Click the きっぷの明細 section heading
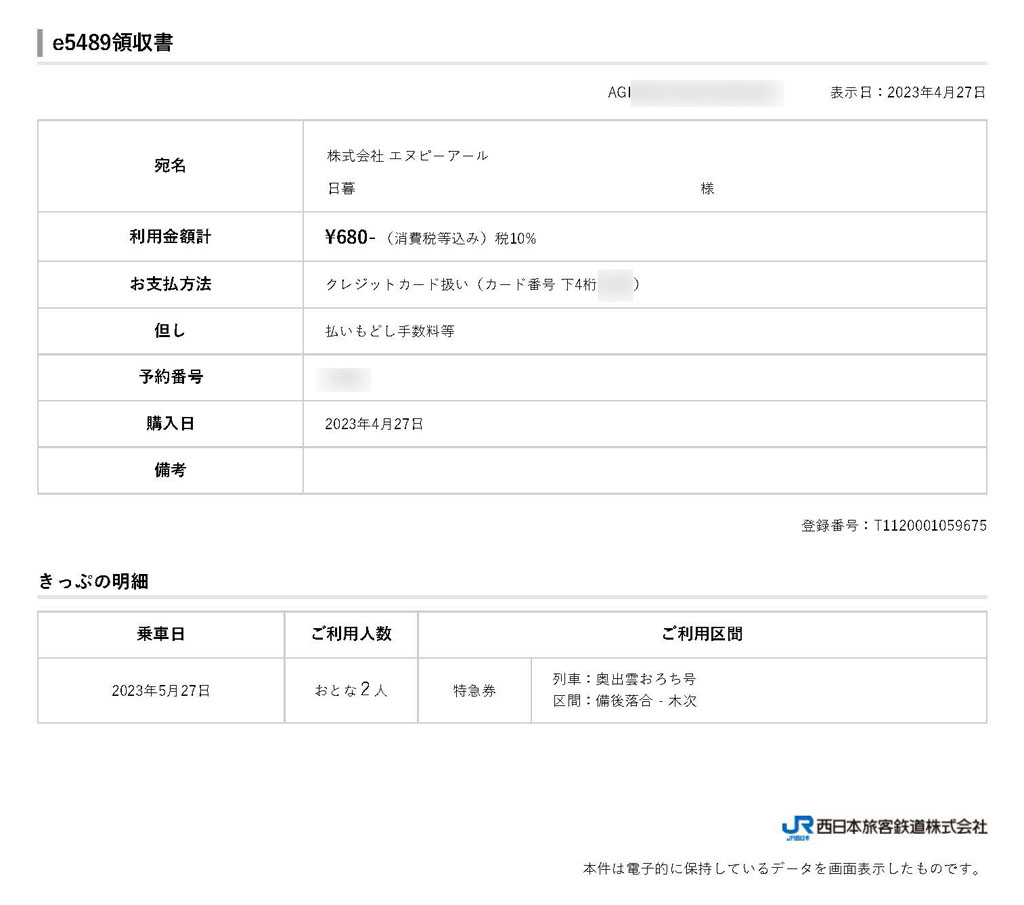1024x905 pixels. coord(93,580)
